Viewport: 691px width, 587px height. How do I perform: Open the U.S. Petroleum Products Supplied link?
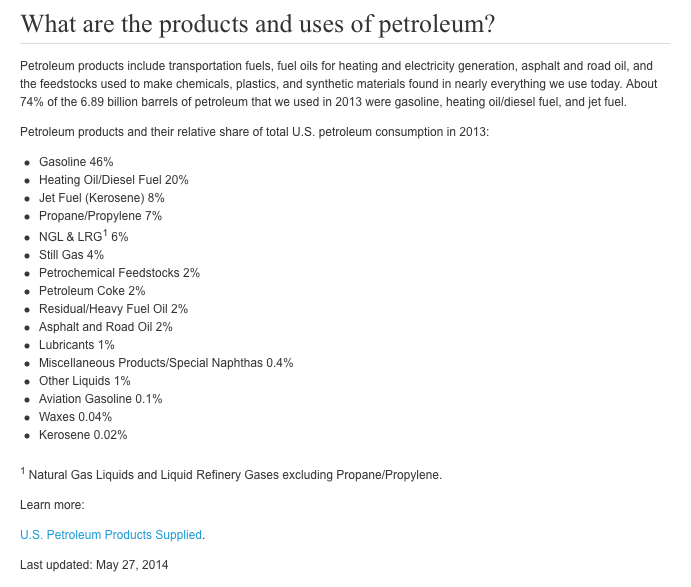point(111,535)
